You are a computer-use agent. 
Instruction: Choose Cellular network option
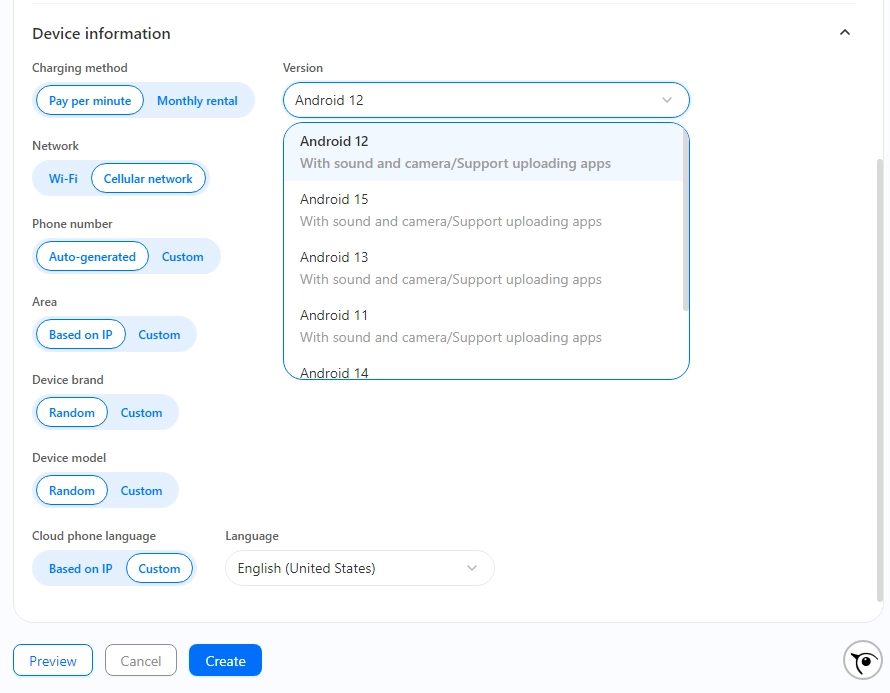(x=148, y=178)
